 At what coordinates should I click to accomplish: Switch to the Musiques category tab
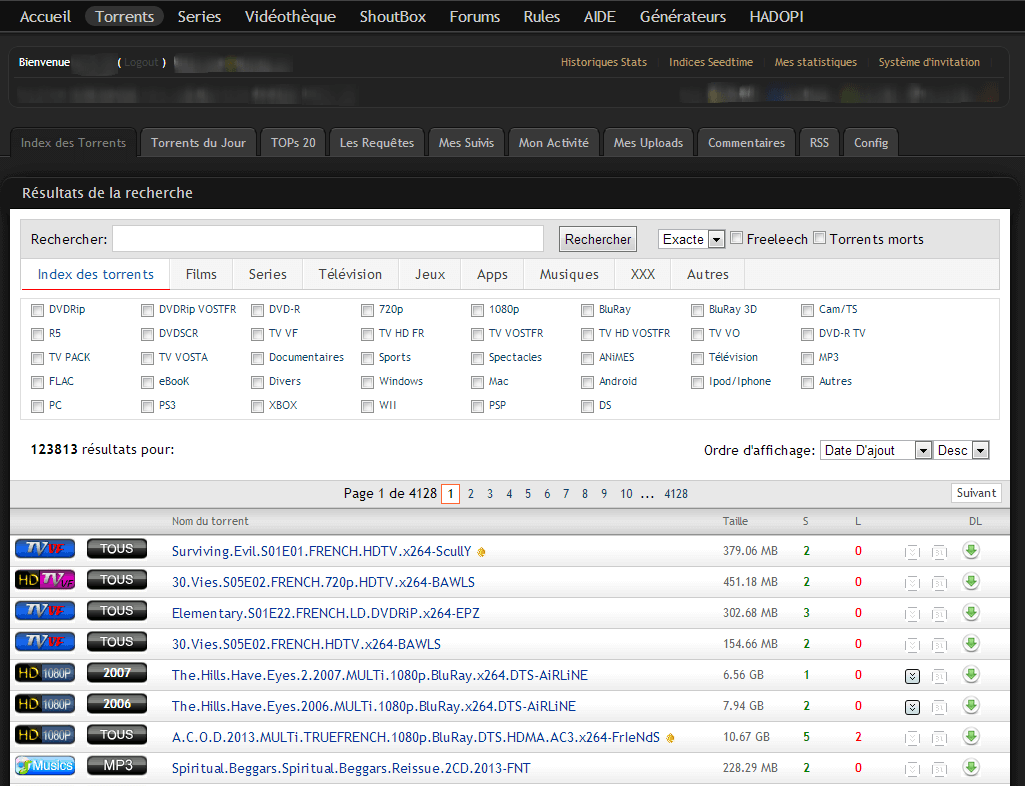click(569, 274)
